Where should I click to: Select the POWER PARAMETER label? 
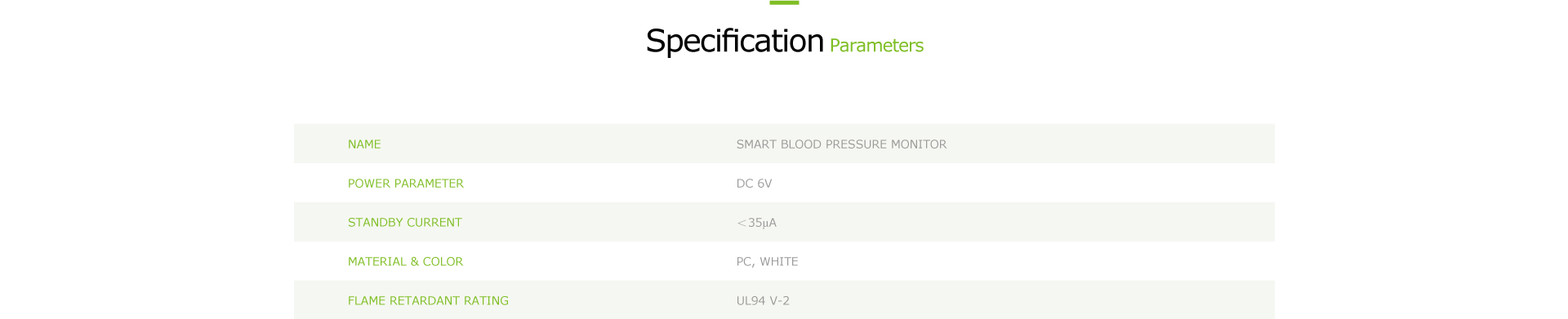406,184
